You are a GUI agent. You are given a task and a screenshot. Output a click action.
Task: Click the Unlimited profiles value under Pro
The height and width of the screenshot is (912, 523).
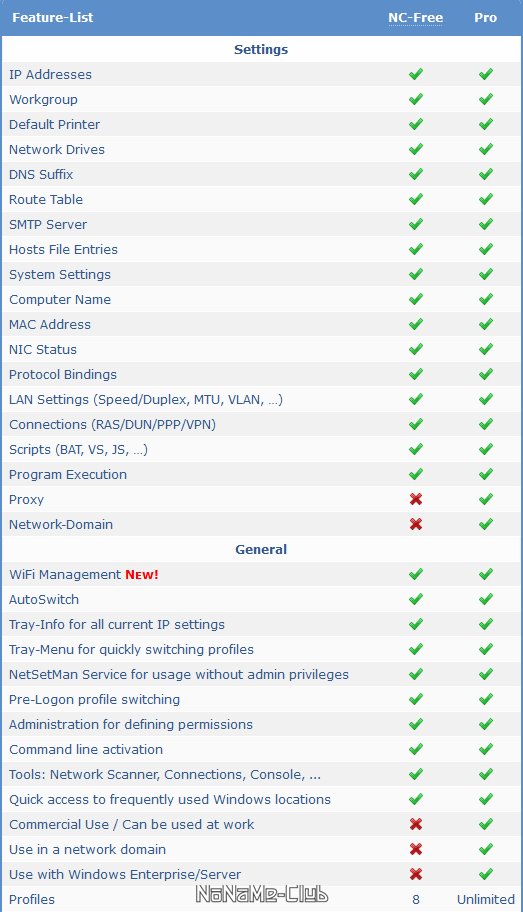486,899
